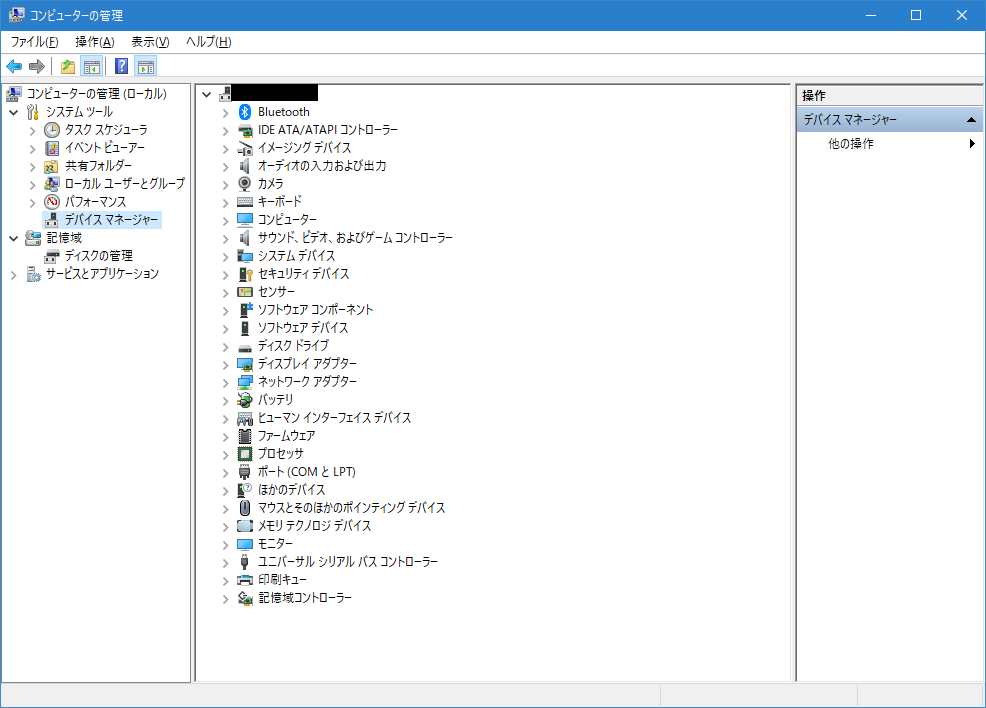986x708 pixels.
Task: Expand the サービスとアプリケーション node
Action: click(14, 274)
